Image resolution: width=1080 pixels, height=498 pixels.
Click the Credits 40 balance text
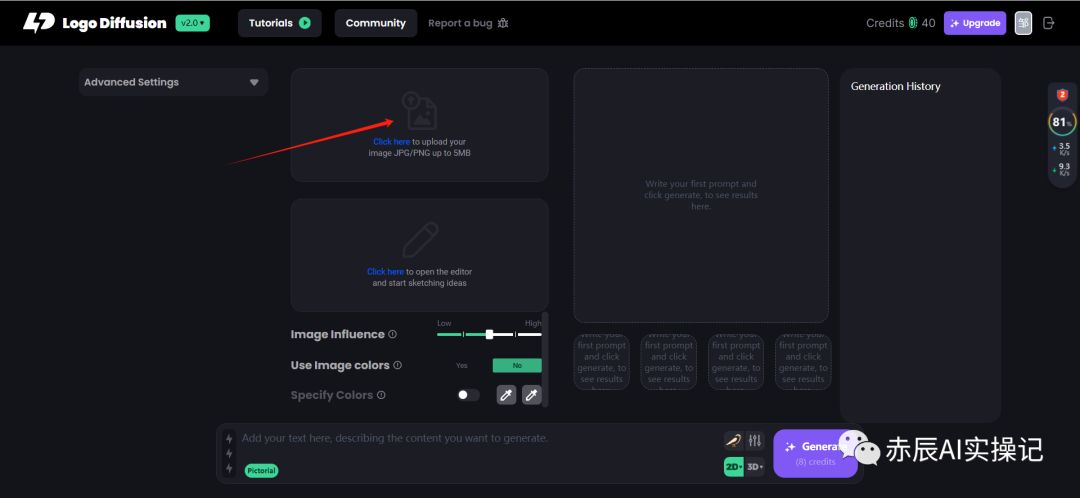pos(901,23)
